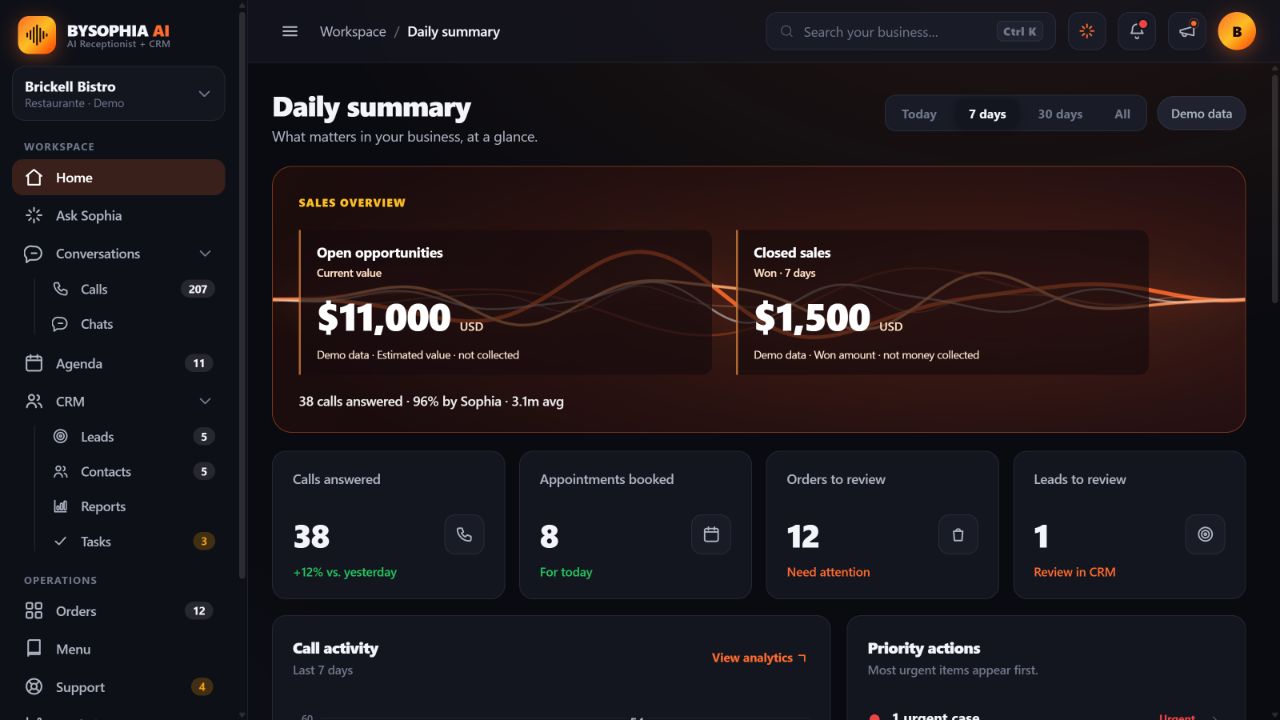Open Orders in the Operations section

119,611
